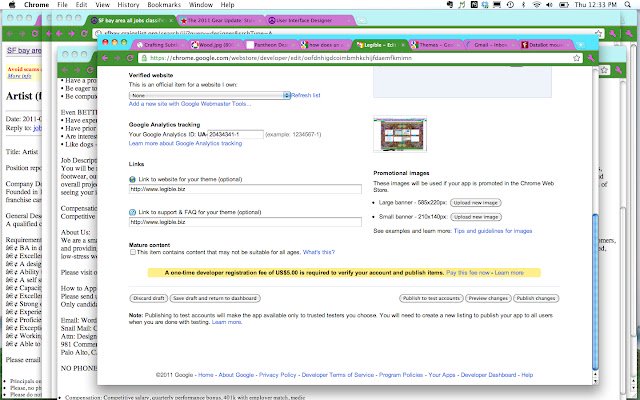The height and width of the screenshot is (400, 640).
Task: Switch to the Gmail – Inbox tab
Action: tap(490, 45)
